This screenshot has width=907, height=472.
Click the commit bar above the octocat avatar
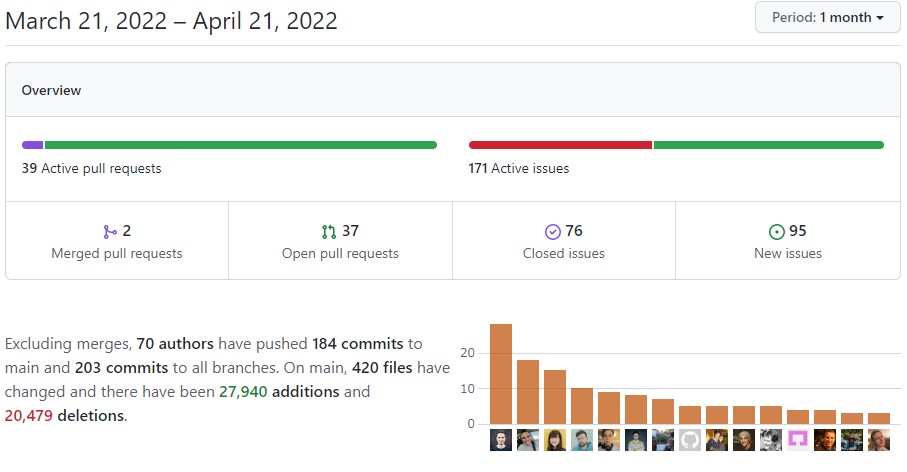click(690, 415)
